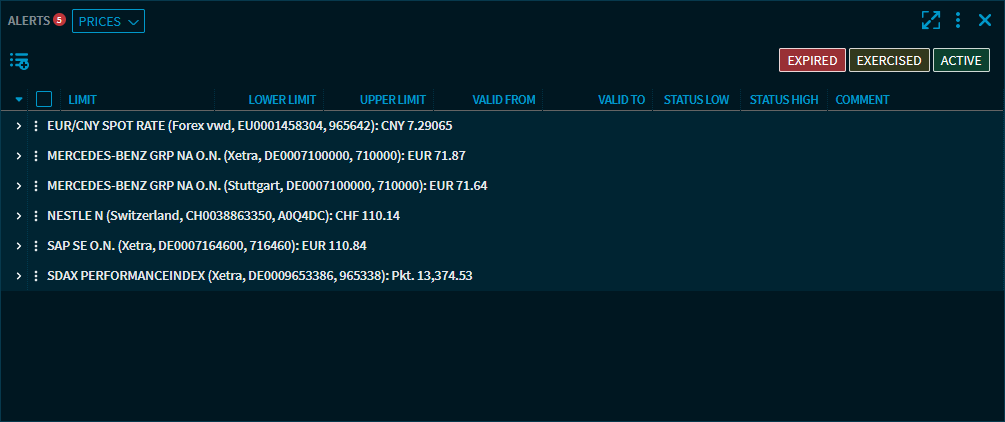Image resolution: width=1005 pixels, height=422 pixels.
Task: Toggle the EXERCISED status filter
Action: pos(889,61)
